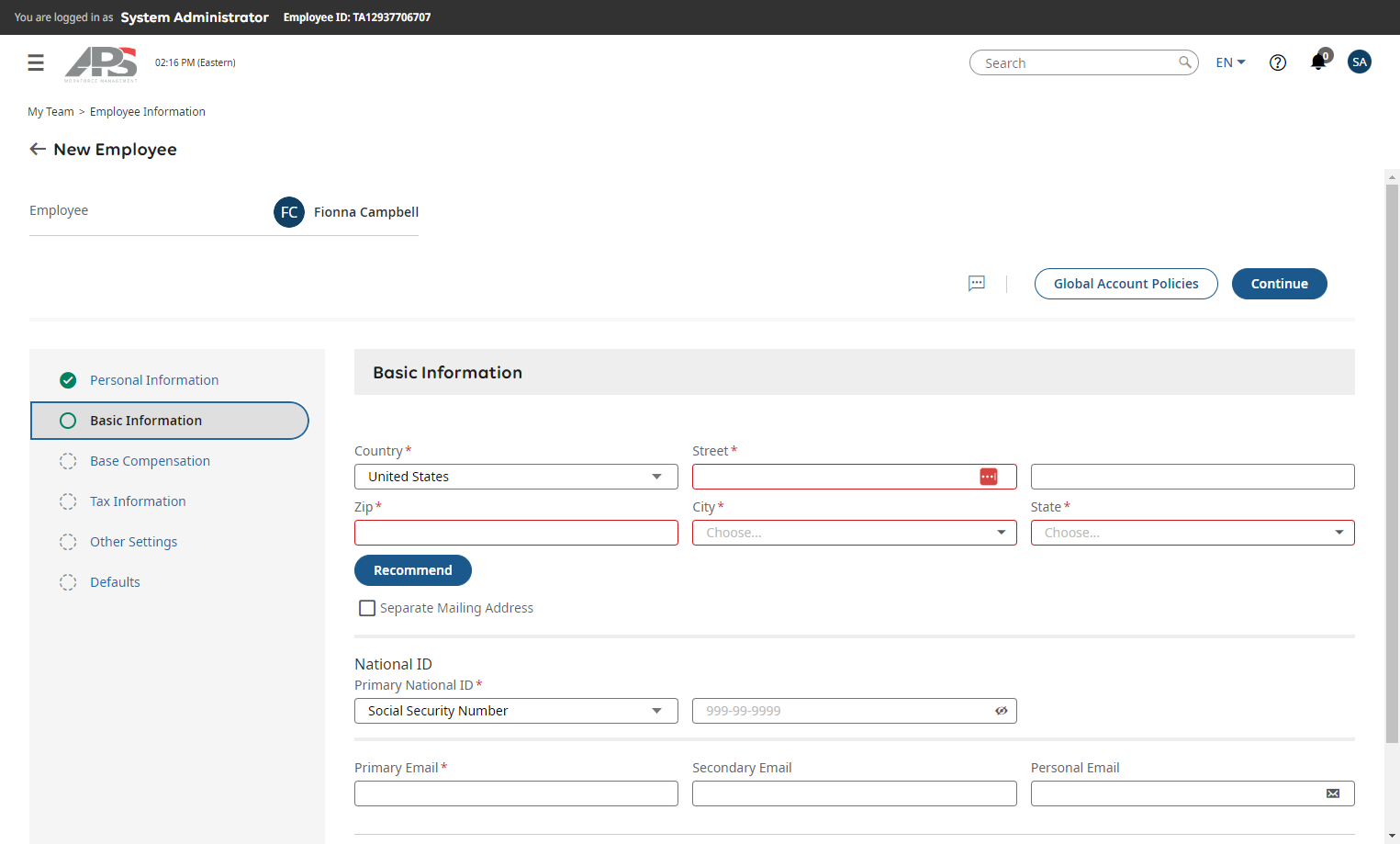Open the City Choose dropdown
The height and width of the screenshot is (844, 1400).
point(854,533)
